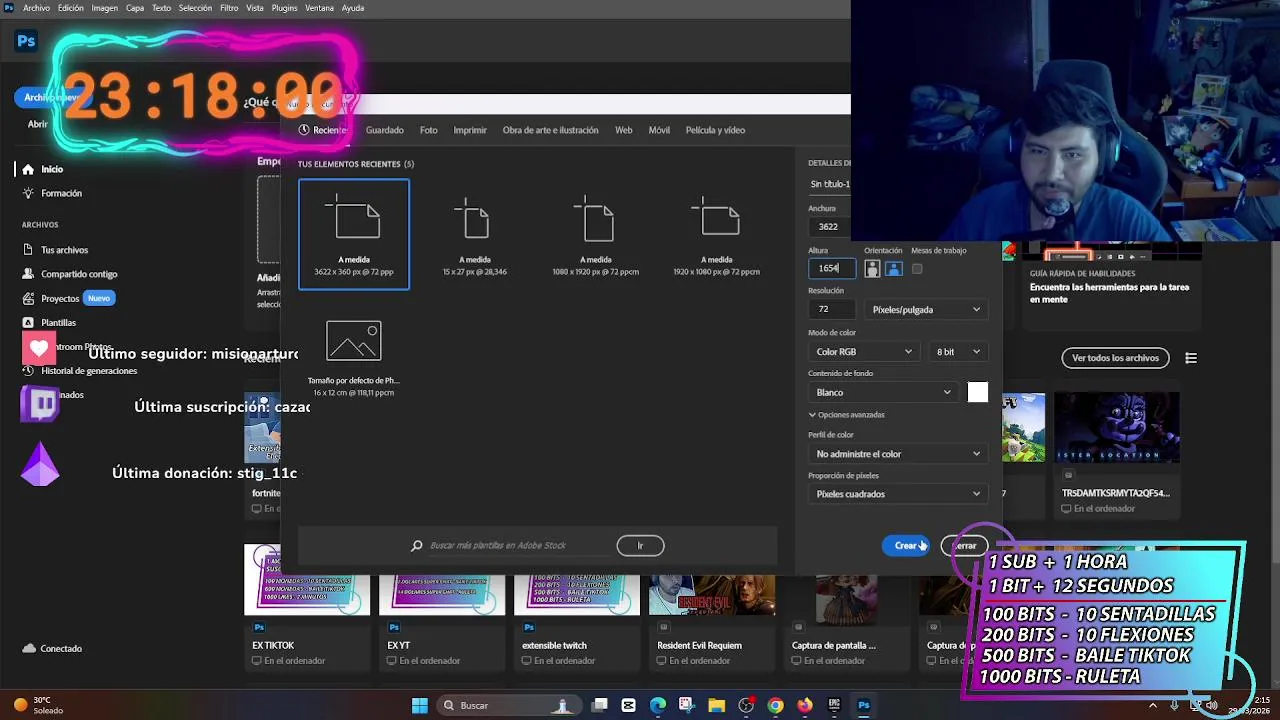Open Google Chrome from the taskbar

point(775,705)
